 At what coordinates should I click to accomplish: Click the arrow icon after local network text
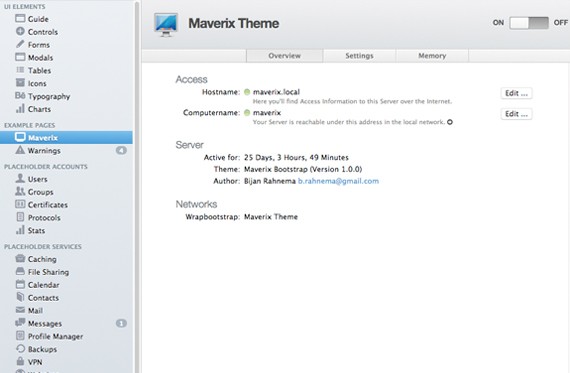(x=450, y=122)
